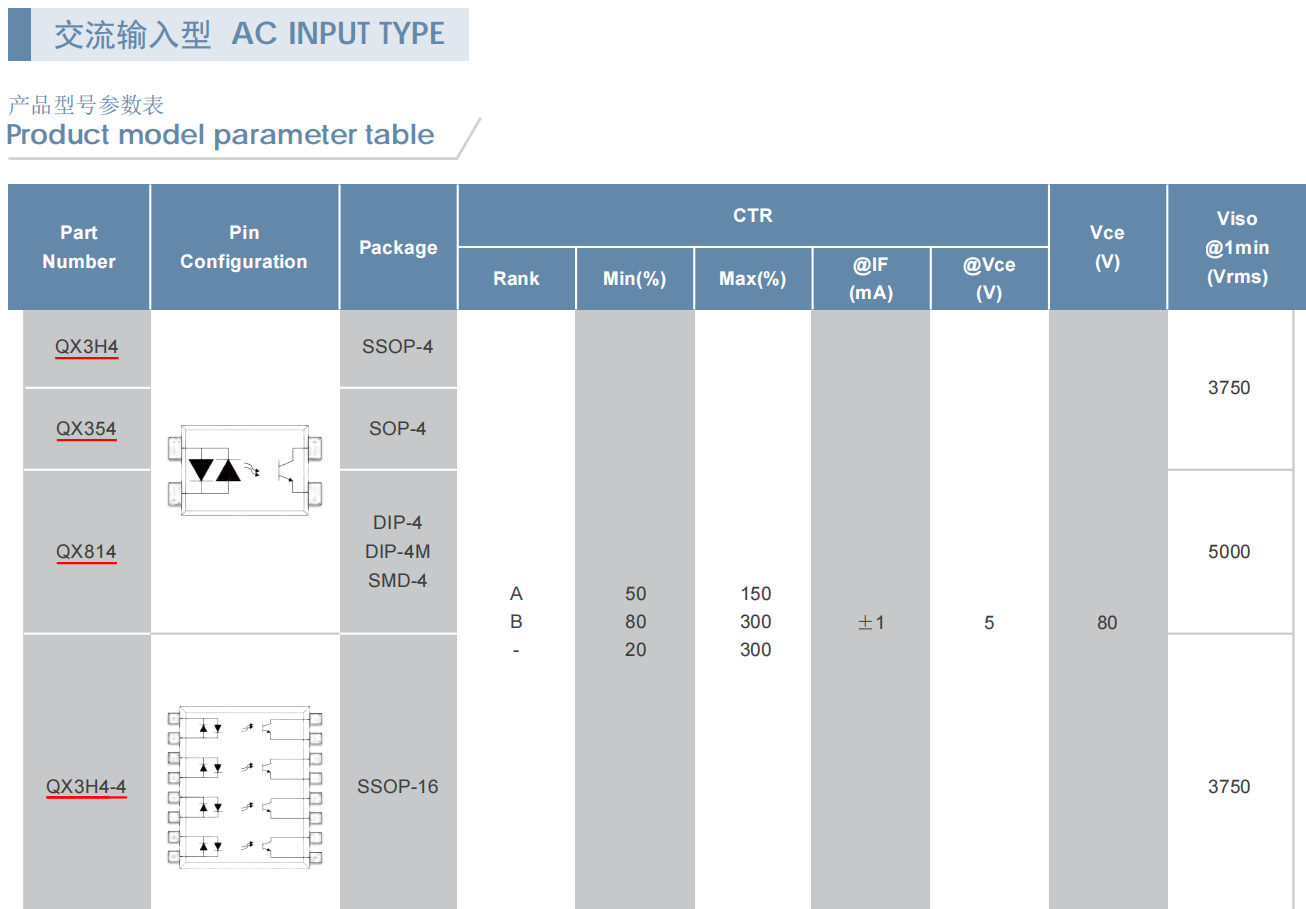Click the SMD-4 package text
The image size is (1306, 909).
tap(398, 580)
